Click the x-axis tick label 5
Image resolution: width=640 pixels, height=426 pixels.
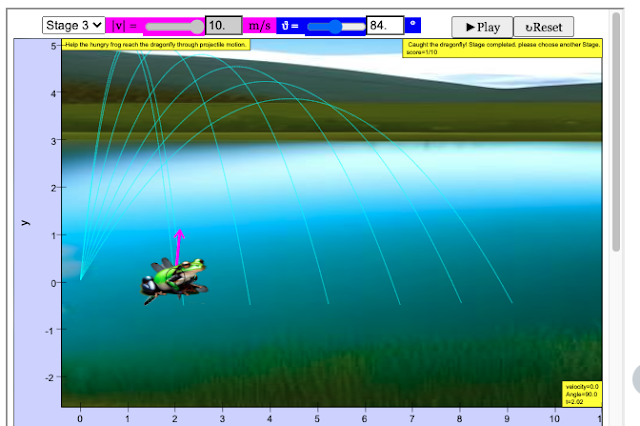click(x=317, y=419)
